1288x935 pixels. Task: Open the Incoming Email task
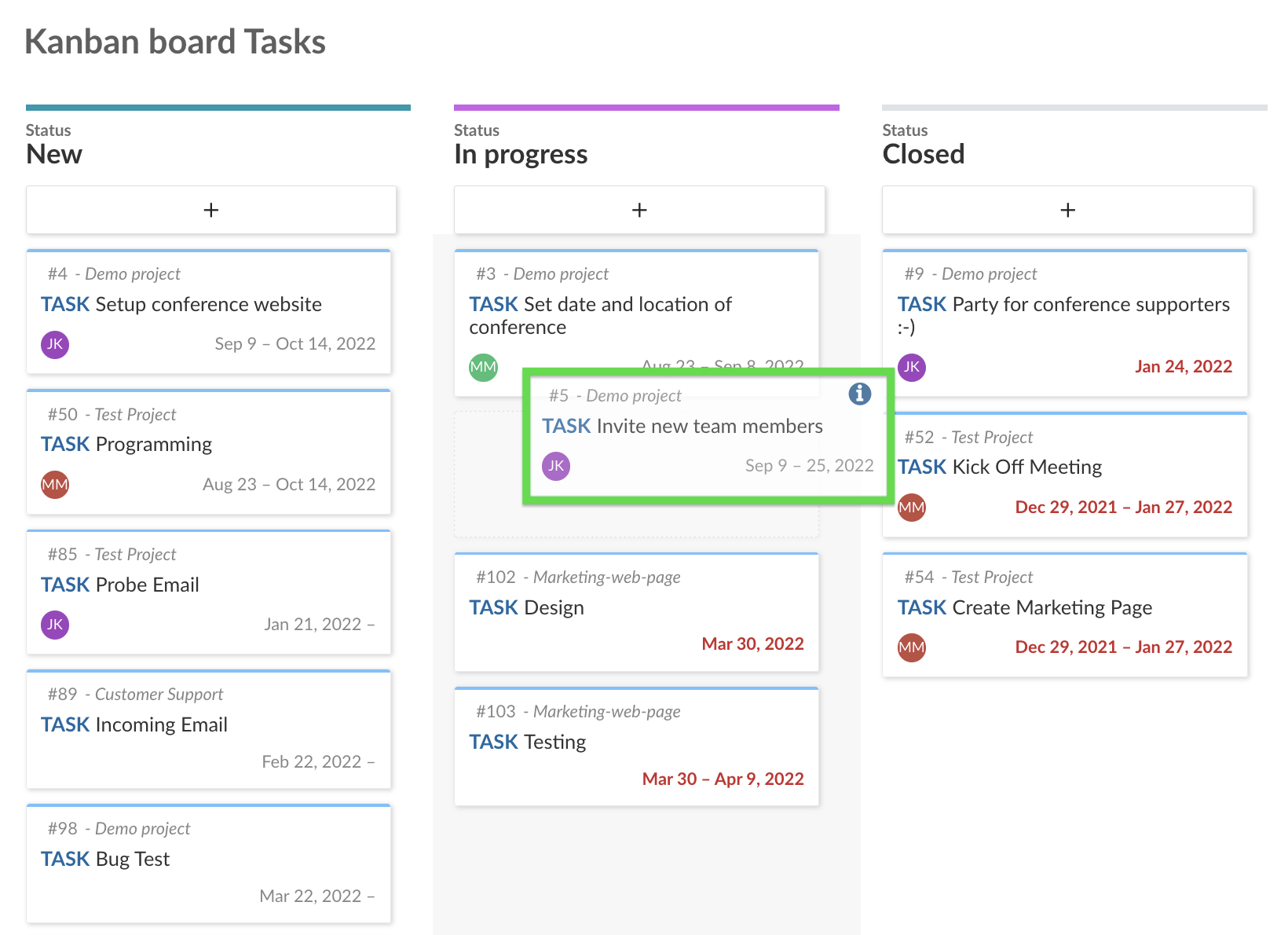coord(161,725)
